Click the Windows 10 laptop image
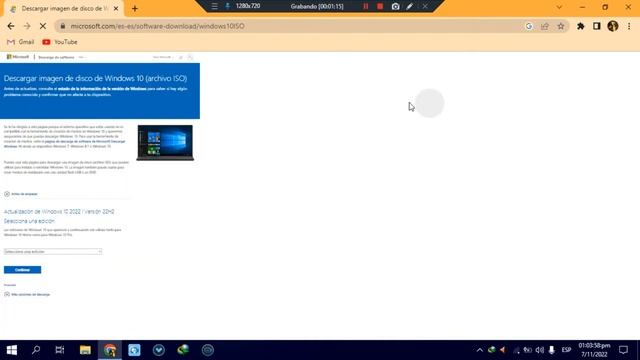Viewport: 640px width, 360px height. pos(165,142)
